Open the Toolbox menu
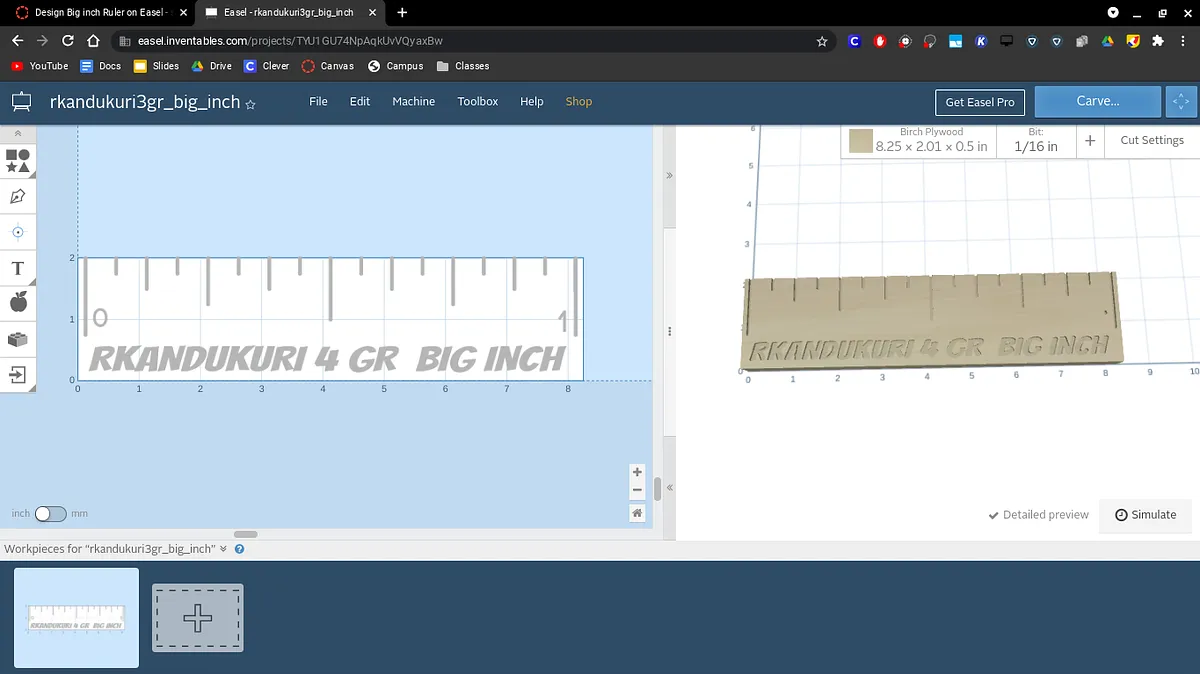Image resolution: width=1200 pixels, height=674 pixels. coord(477,102)
